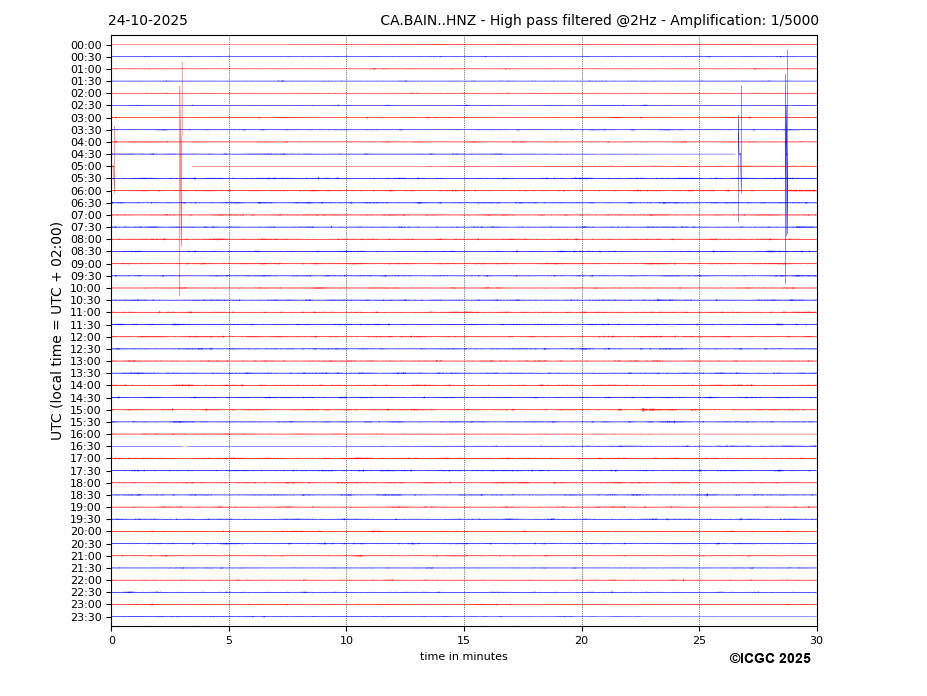Select the 15:00 row label
Image resolution: width=927 pixels, height=696 pixels.
tap(86, 410)
